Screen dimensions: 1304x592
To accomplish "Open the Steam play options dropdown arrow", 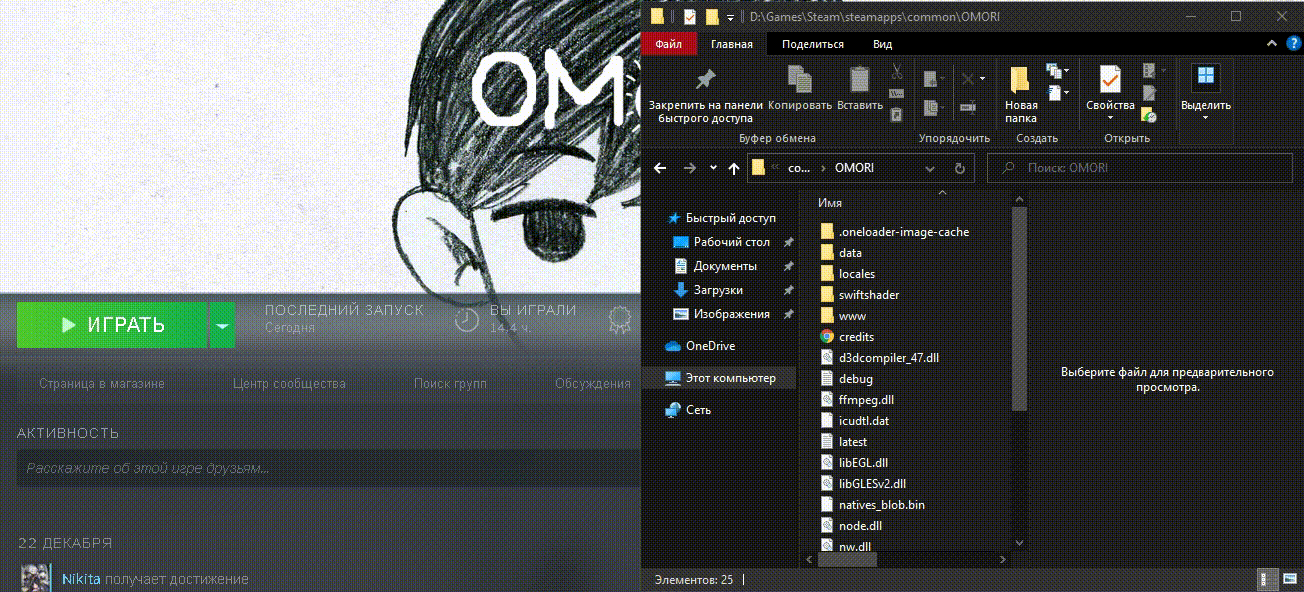I will tap(222, 325).
